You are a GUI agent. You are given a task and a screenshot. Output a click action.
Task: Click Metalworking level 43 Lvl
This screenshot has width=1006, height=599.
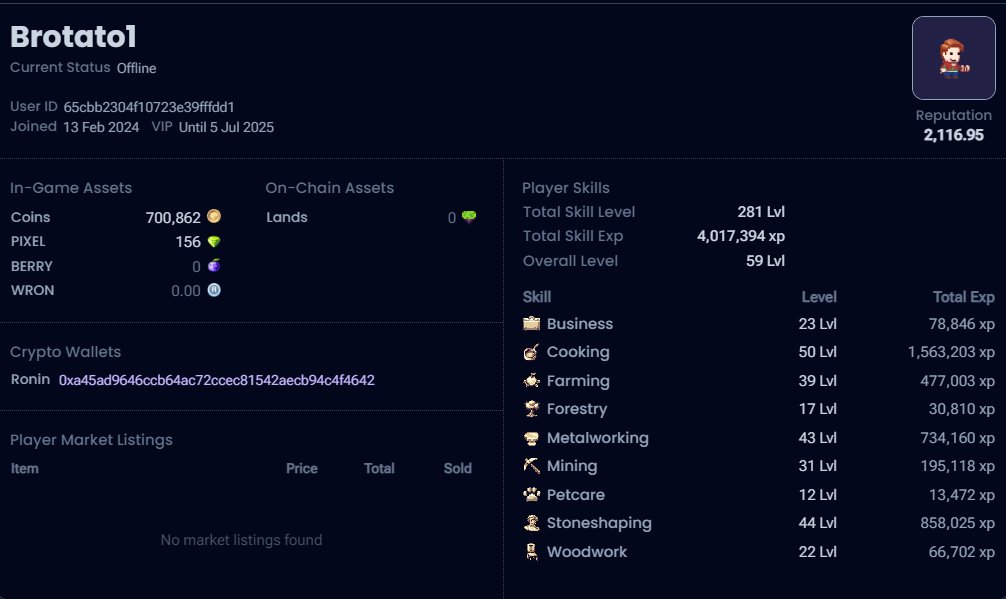point(817,438)
